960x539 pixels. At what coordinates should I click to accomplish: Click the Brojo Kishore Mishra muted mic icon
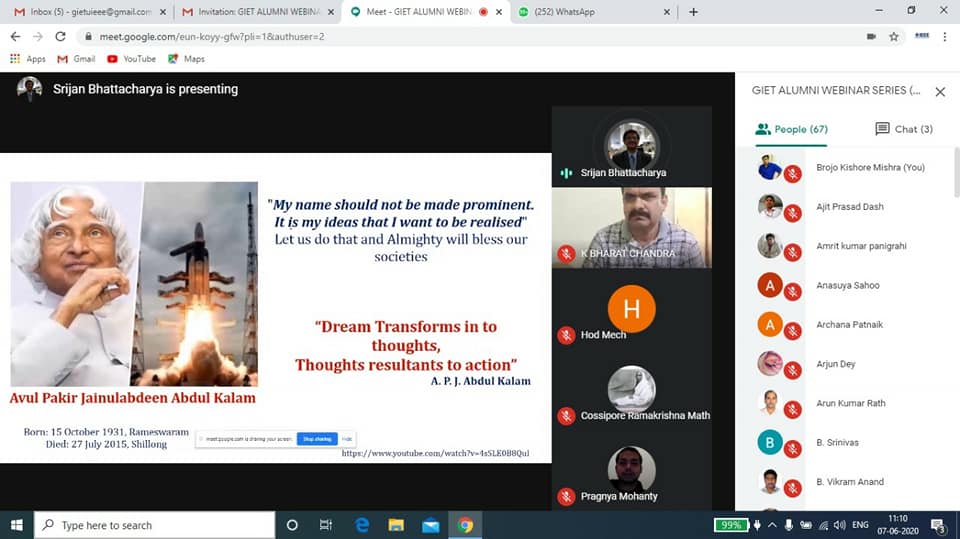[792, 173]
